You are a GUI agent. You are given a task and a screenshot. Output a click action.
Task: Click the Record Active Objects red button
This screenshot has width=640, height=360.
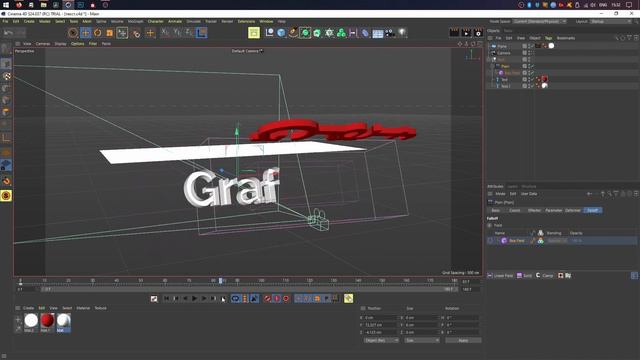(x=267, y=299)
